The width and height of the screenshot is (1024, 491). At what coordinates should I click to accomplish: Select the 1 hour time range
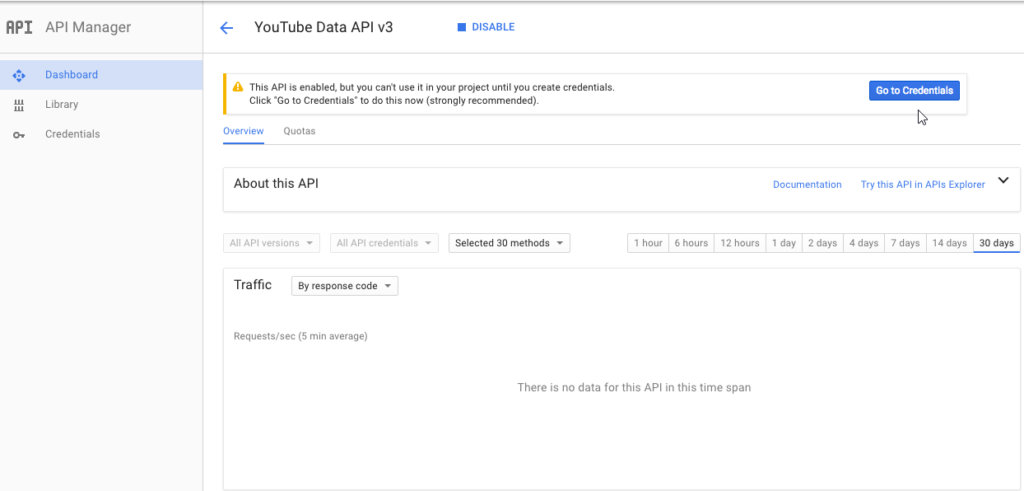click(x=648, y=243)
